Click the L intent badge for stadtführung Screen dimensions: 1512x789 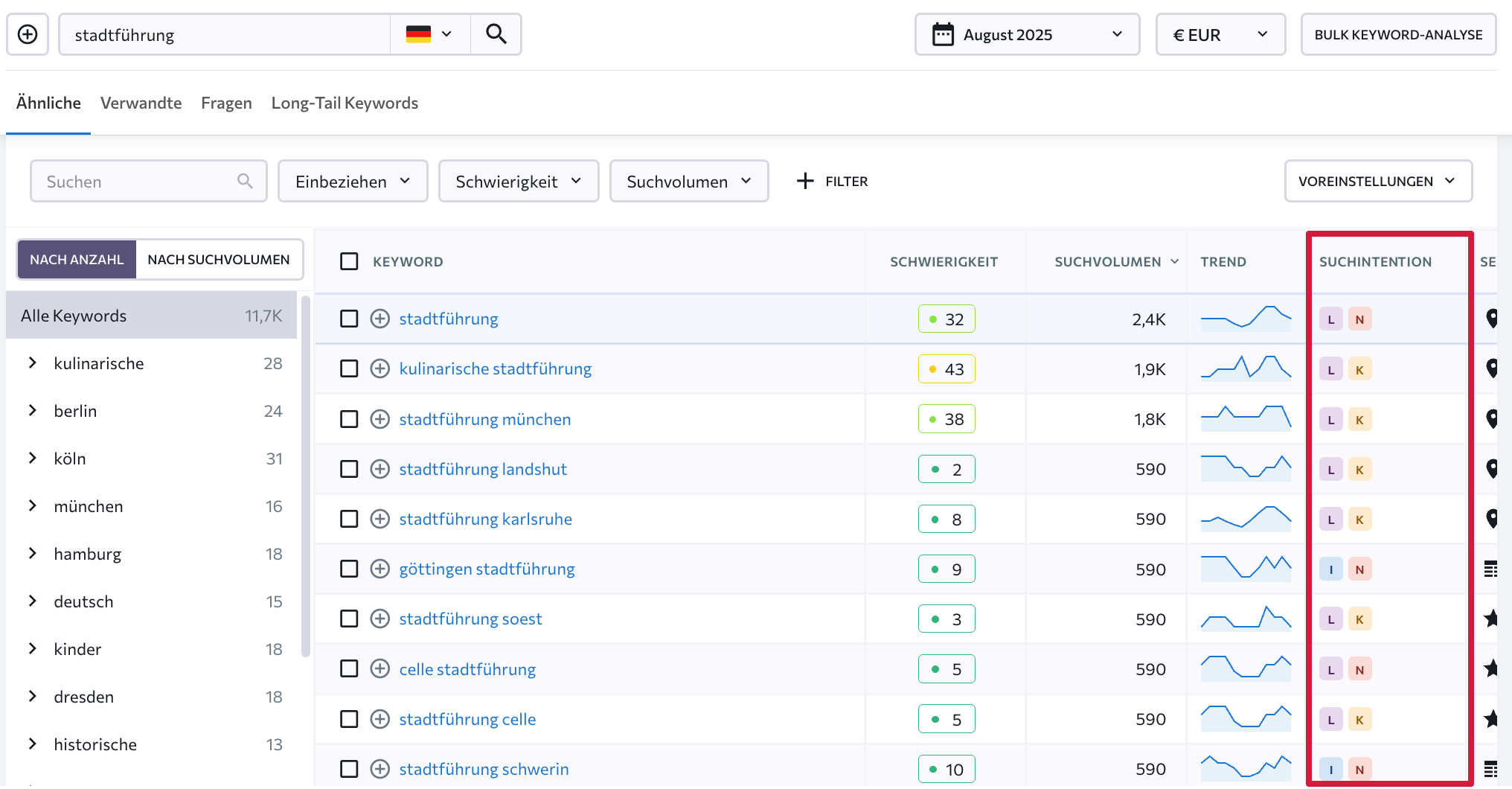coord(1331,319)
